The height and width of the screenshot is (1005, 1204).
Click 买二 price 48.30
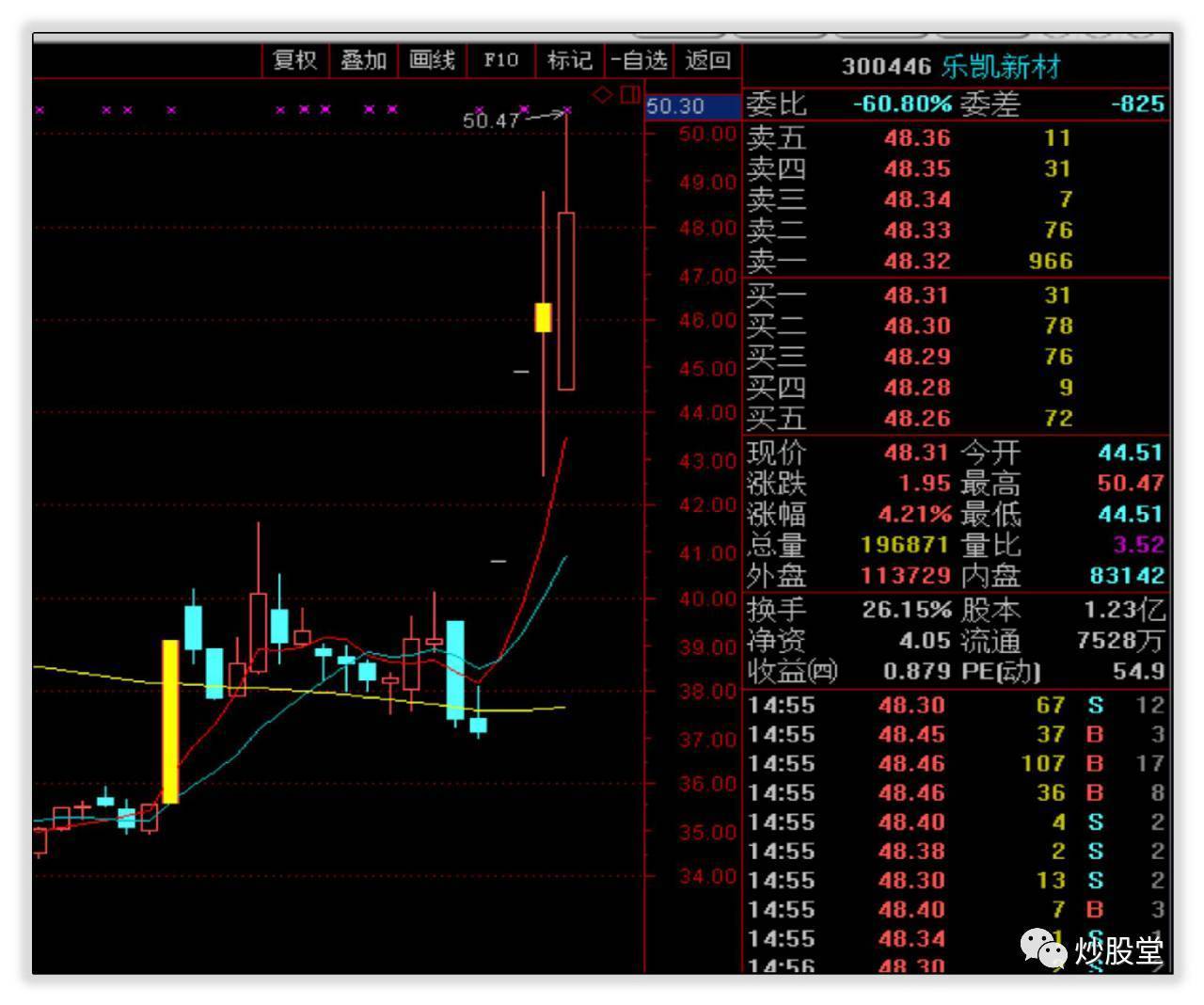tap(917, 326)
